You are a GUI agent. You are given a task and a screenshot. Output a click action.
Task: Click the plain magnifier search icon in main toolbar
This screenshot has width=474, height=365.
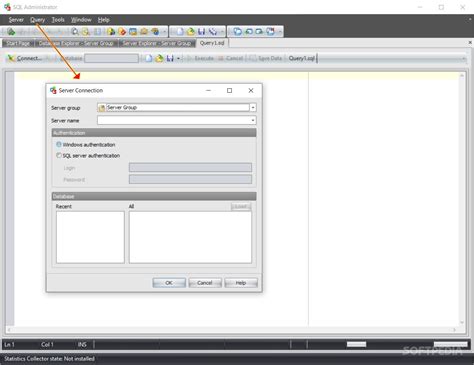pos(75,32)
